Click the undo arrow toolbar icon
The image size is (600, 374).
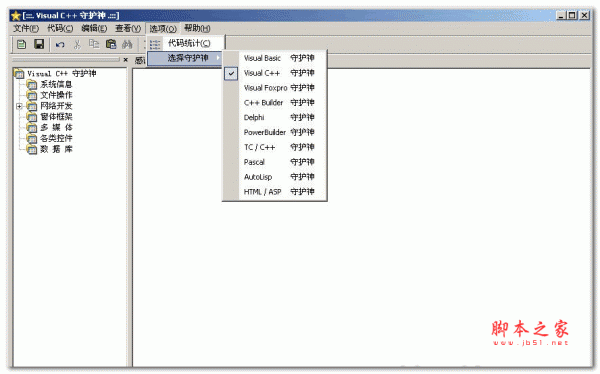60,45
